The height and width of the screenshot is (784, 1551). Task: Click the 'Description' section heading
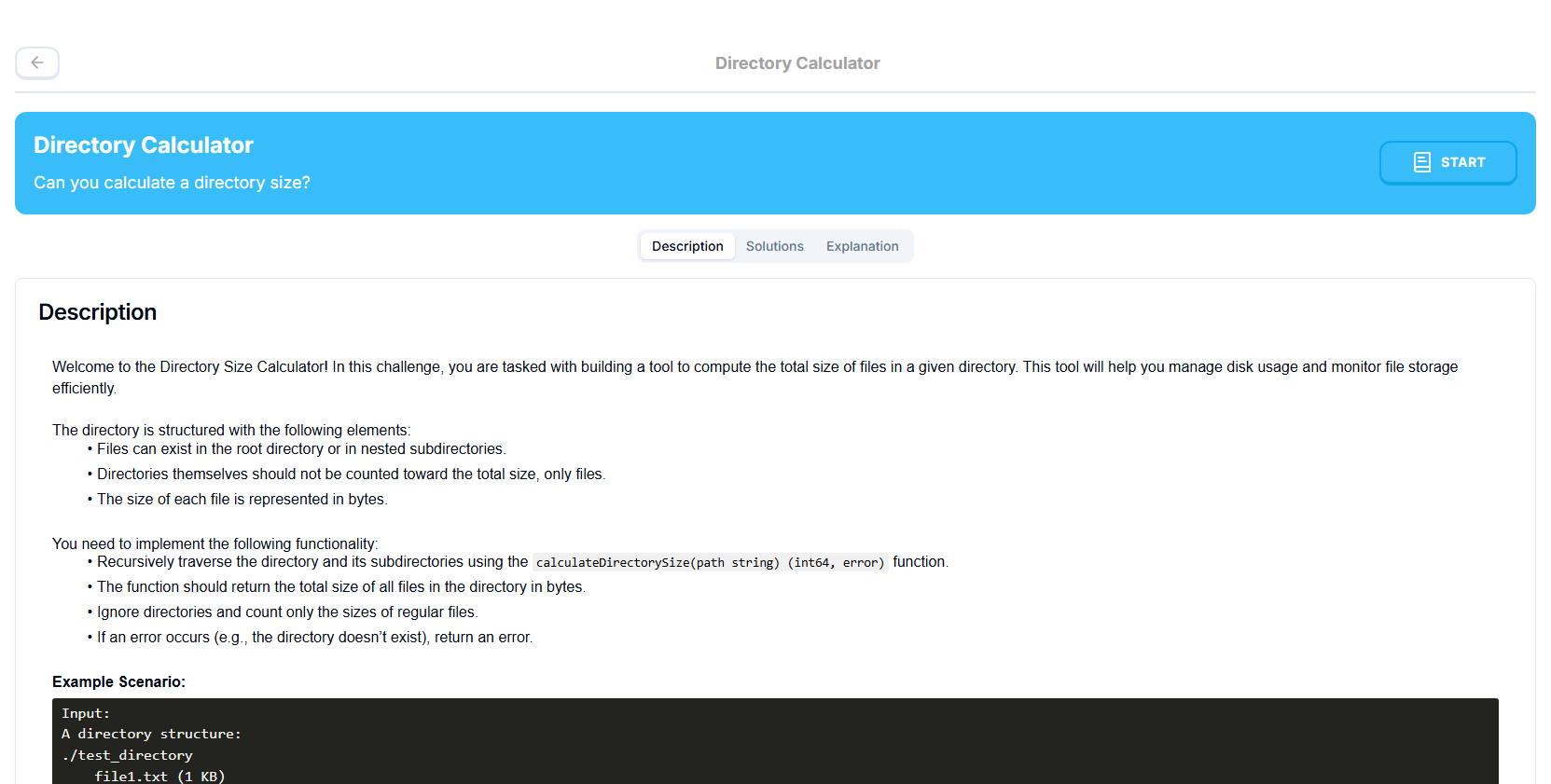coord(98,312)
